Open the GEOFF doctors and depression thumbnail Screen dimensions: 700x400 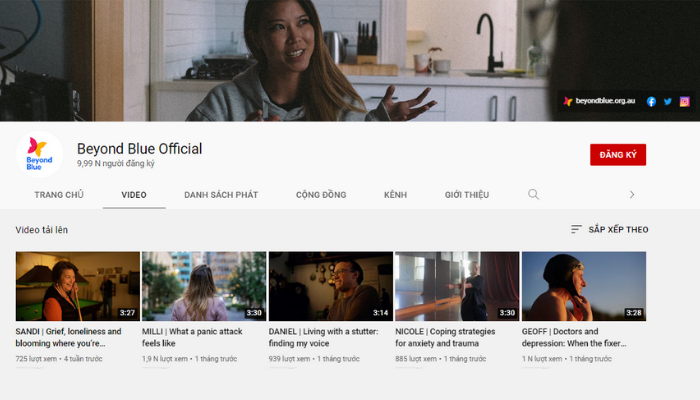(x=584, y=286)
